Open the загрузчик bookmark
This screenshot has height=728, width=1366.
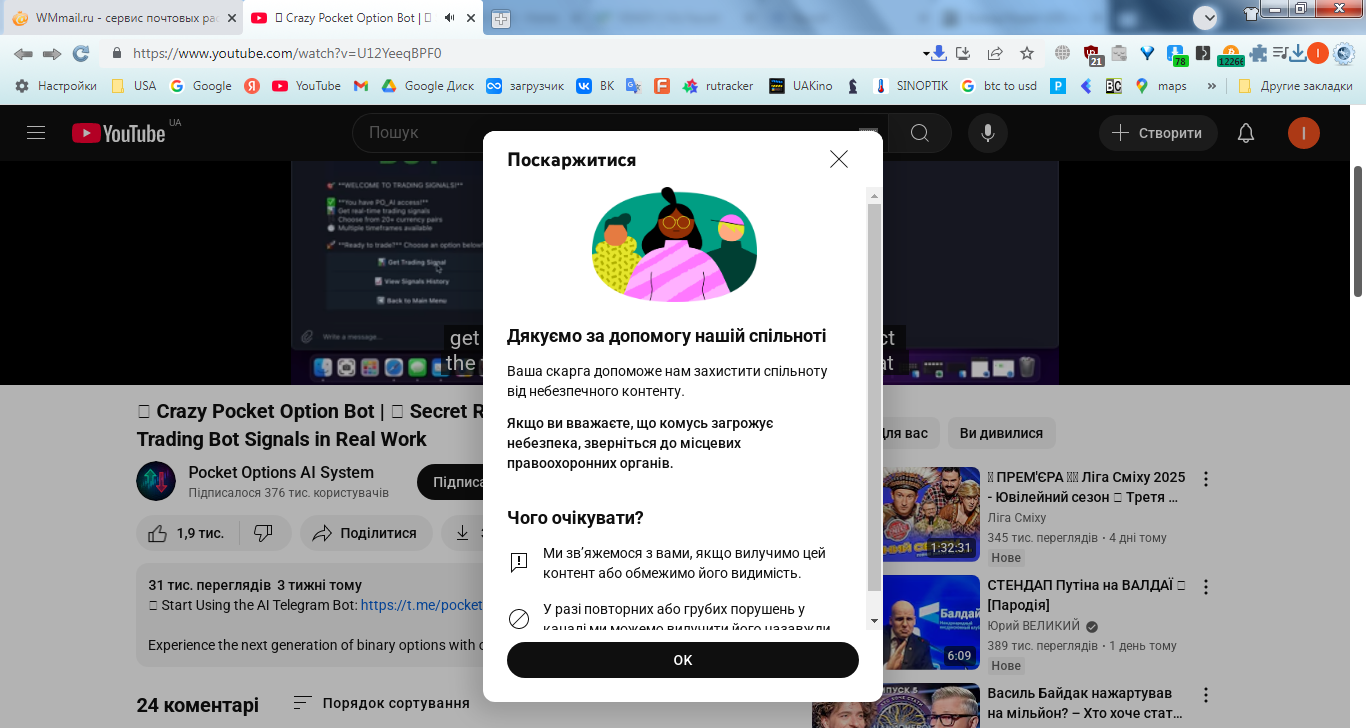(x=525, y=86)
